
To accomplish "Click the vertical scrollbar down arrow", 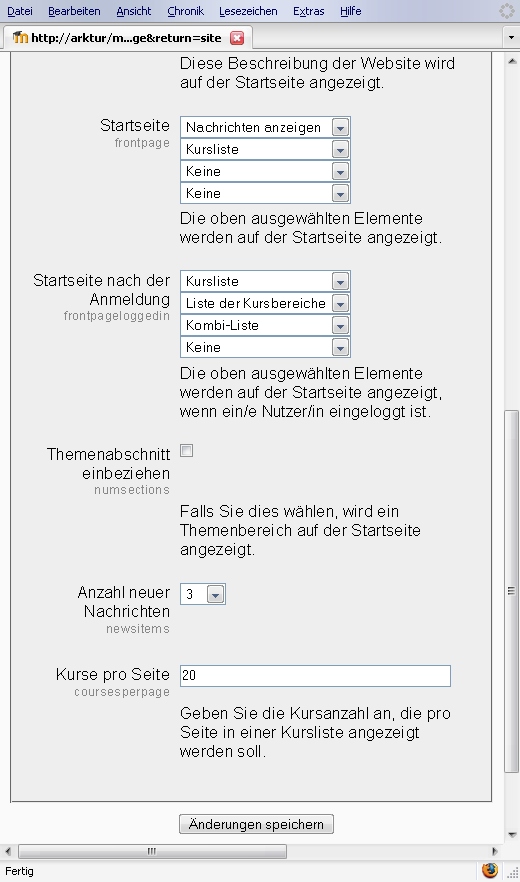I will point(512,834).
